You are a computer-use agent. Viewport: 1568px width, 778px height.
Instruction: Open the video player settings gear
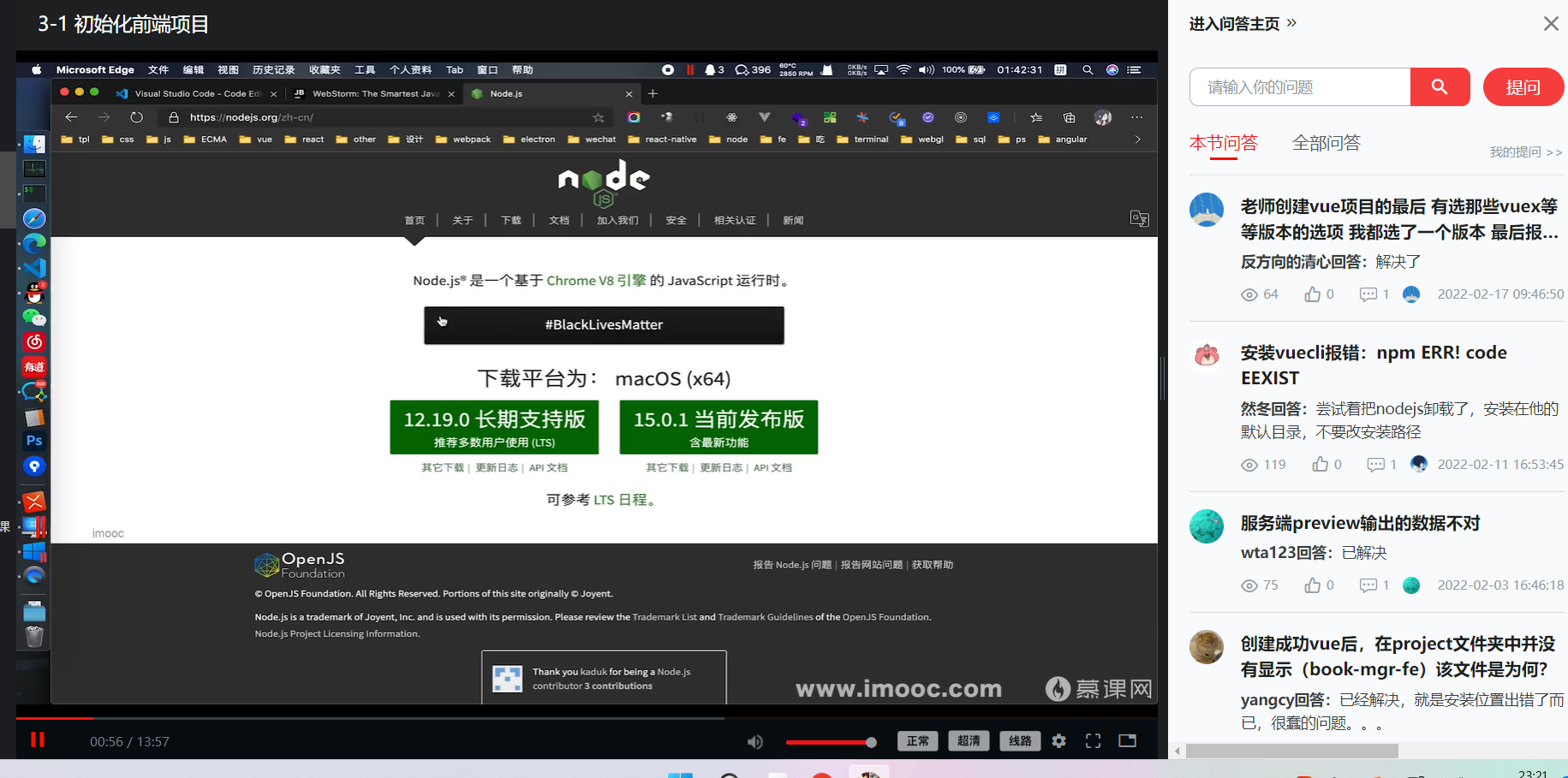coord(1058,741)
